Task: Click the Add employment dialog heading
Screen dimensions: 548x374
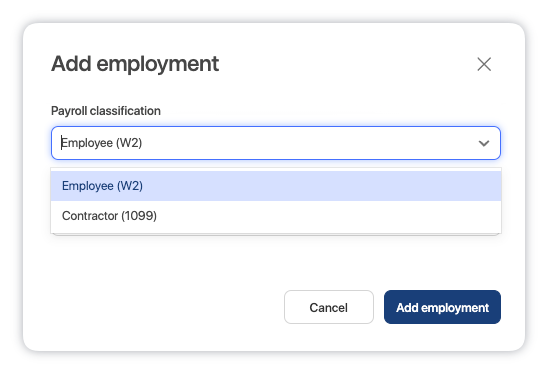Action: click(x=135, y=64)
